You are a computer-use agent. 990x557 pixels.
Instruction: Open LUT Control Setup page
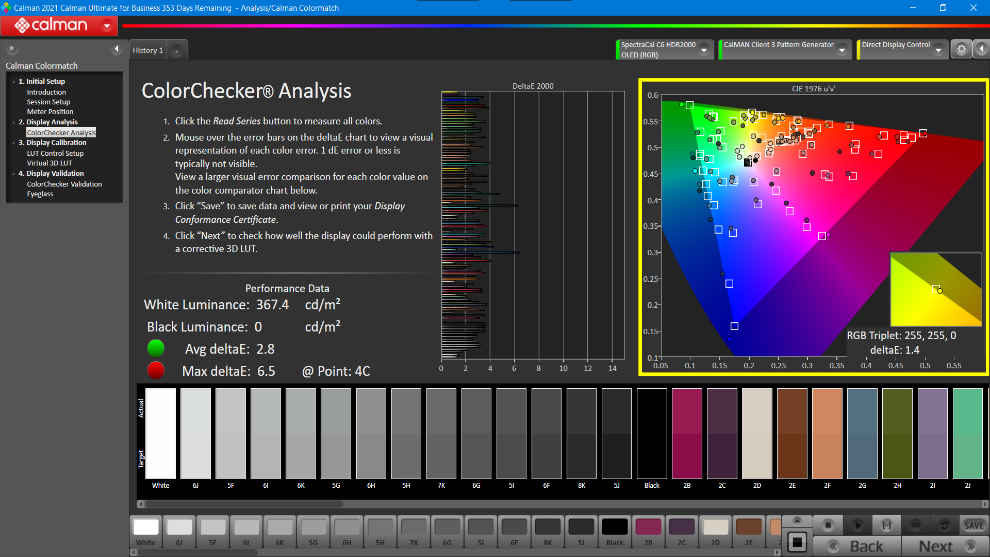(x=55, y=153)
